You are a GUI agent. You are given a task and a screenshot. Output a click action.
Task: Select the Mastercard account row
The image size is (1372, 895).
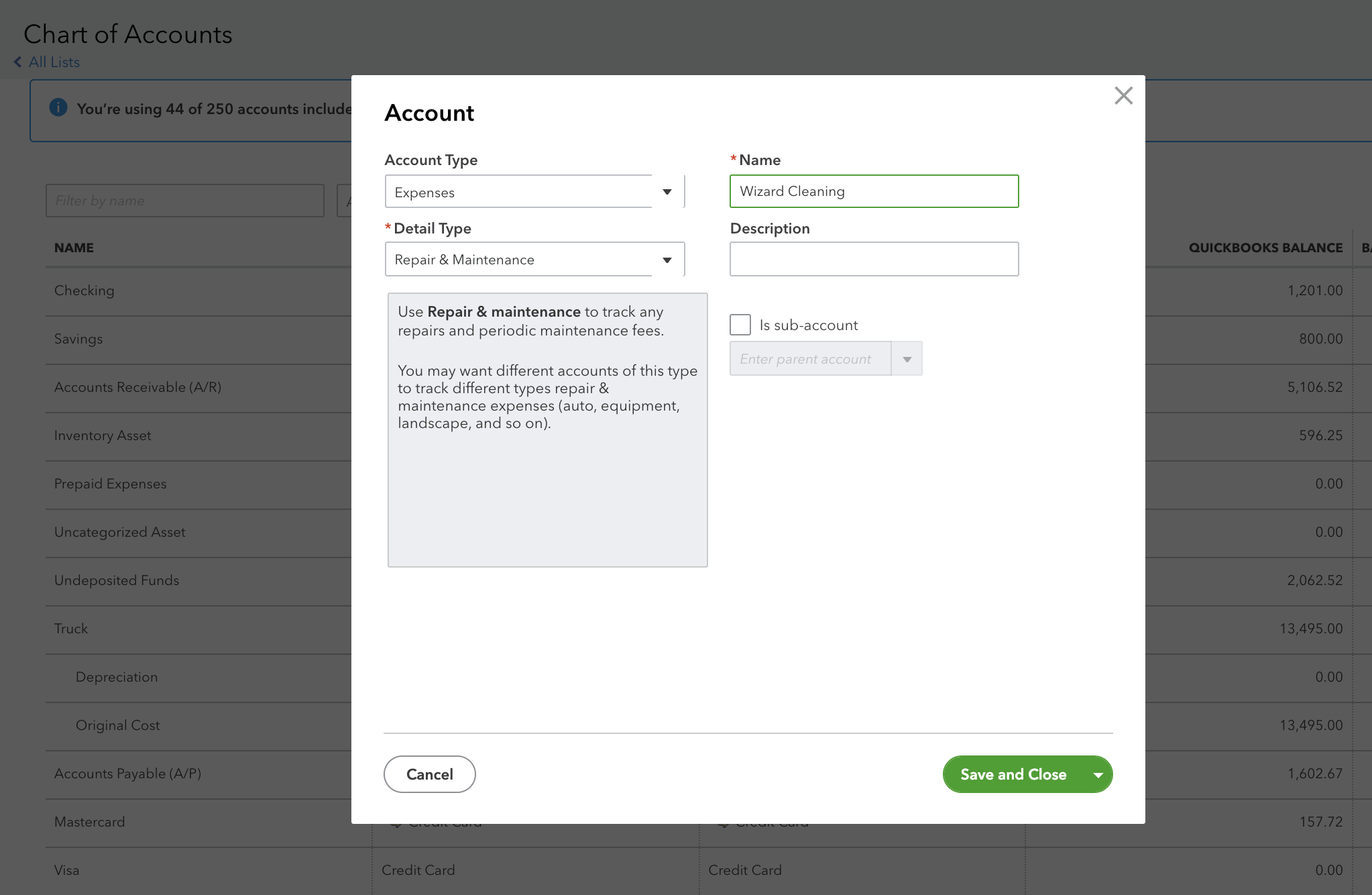pyautogui.click(x=89, y=822)
